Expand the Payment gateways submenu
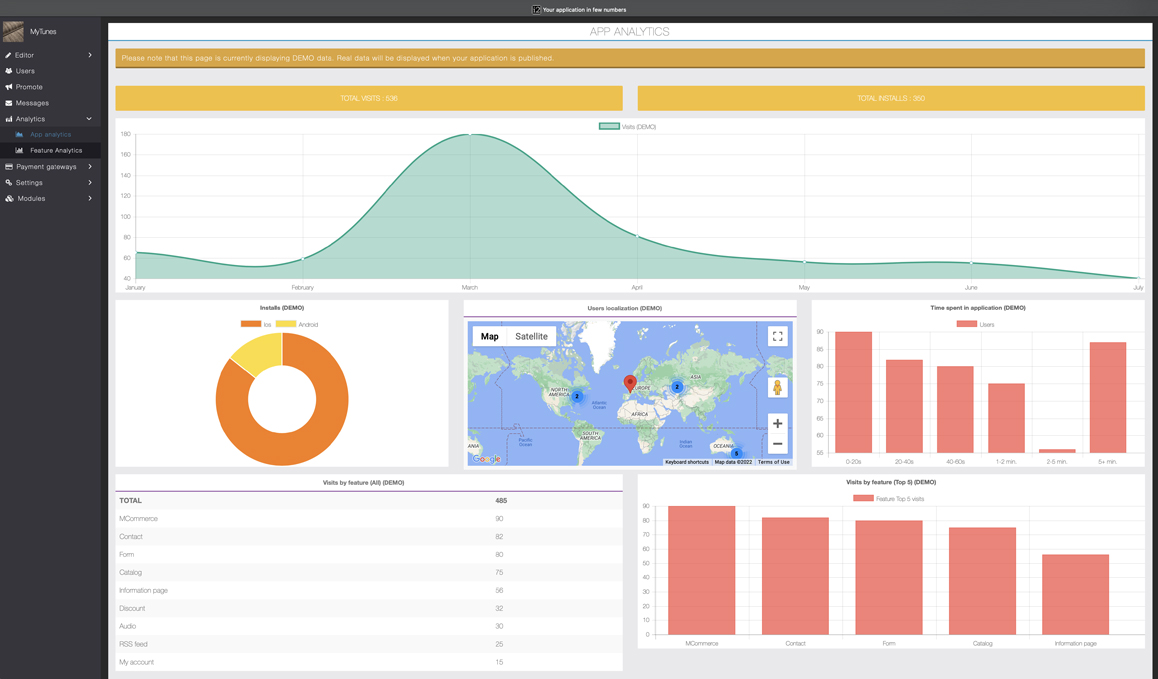Image resolution: width=1158 pixels, height=679 pixels. pos(90,167)
